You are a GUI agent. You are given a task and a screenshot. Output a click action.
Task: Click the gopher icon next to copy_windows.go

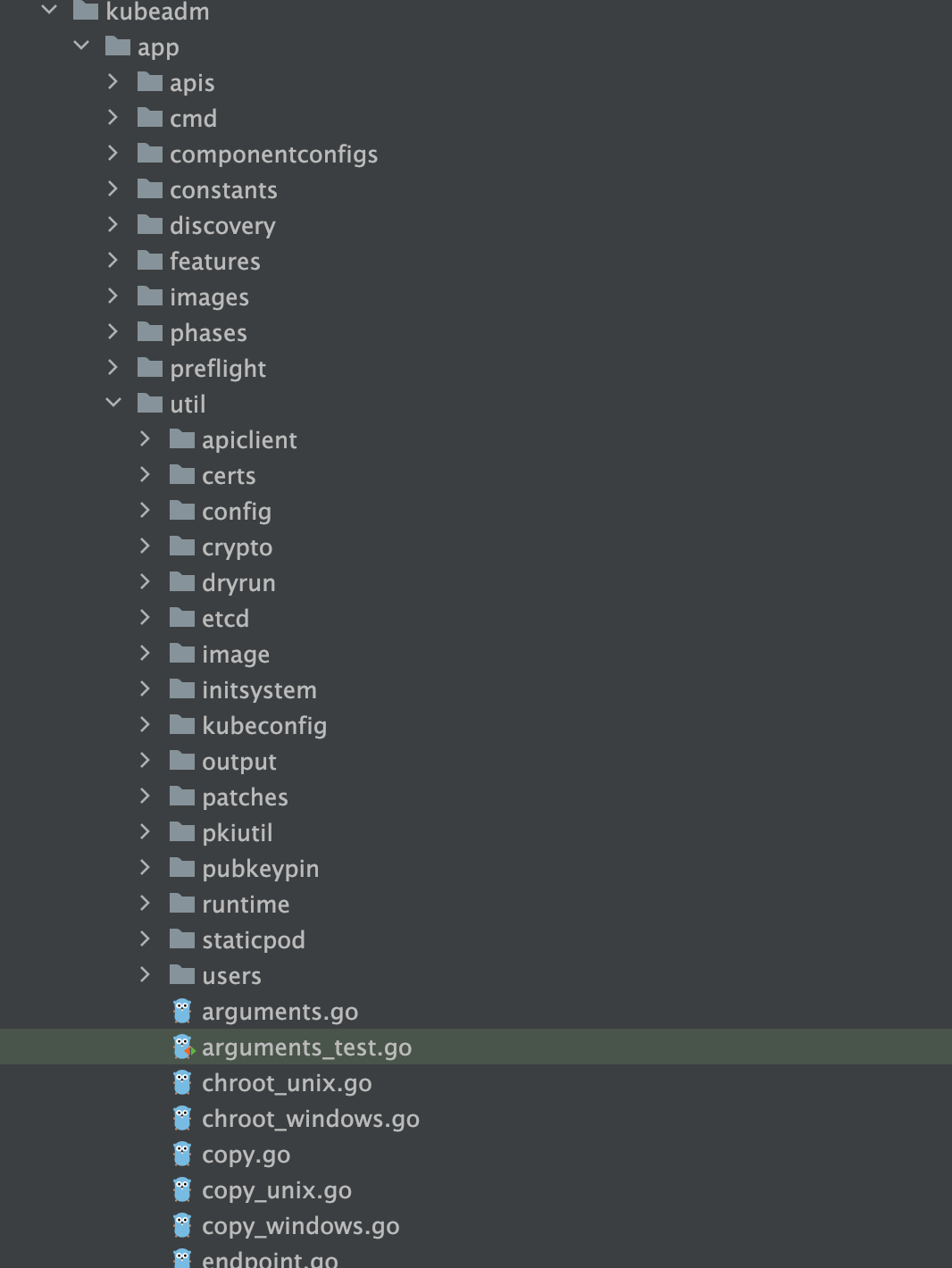pyautogui.click(x=182, y=1225)
